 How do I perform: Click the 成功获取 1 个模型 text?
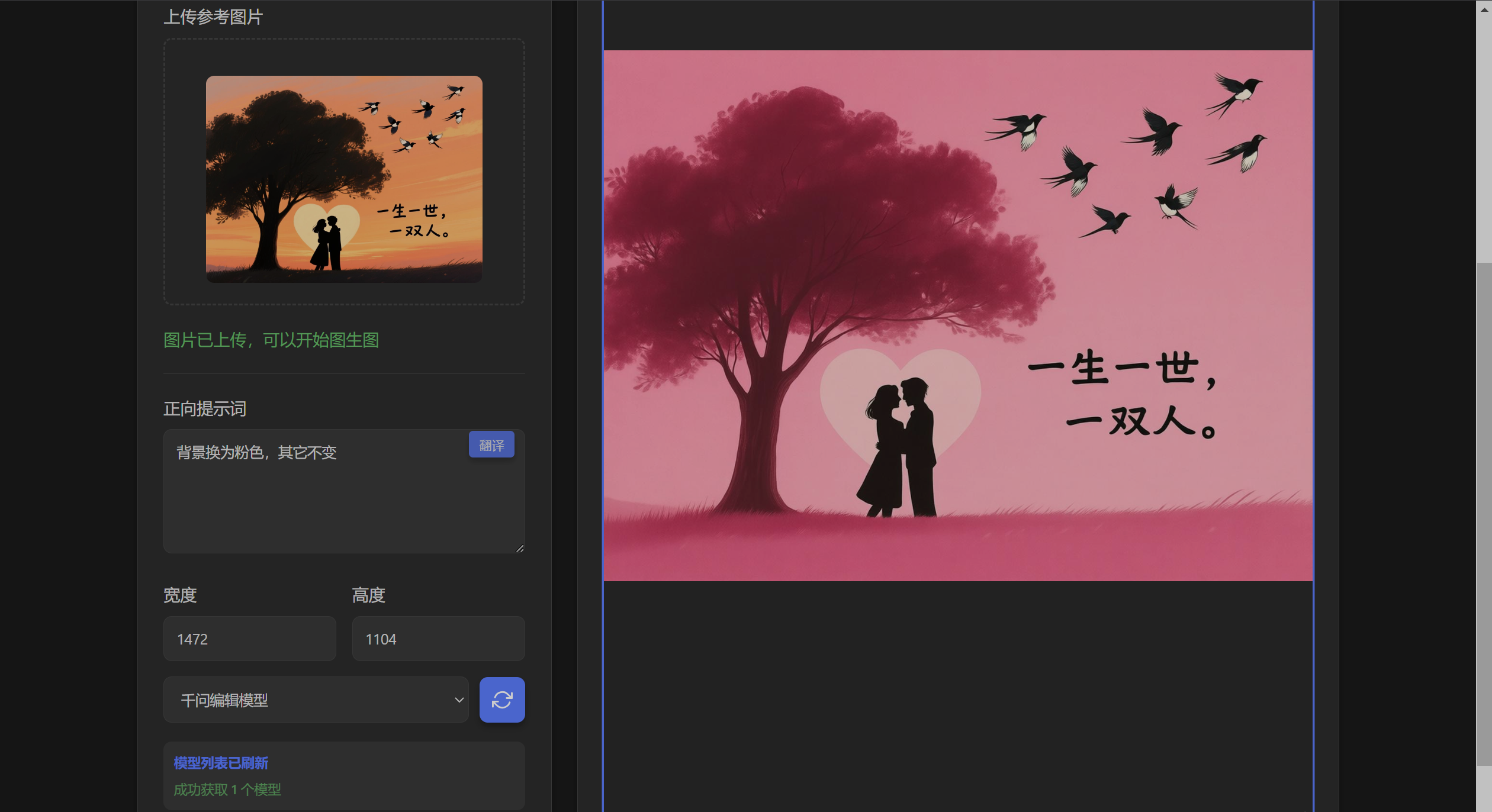pos(227,790)
